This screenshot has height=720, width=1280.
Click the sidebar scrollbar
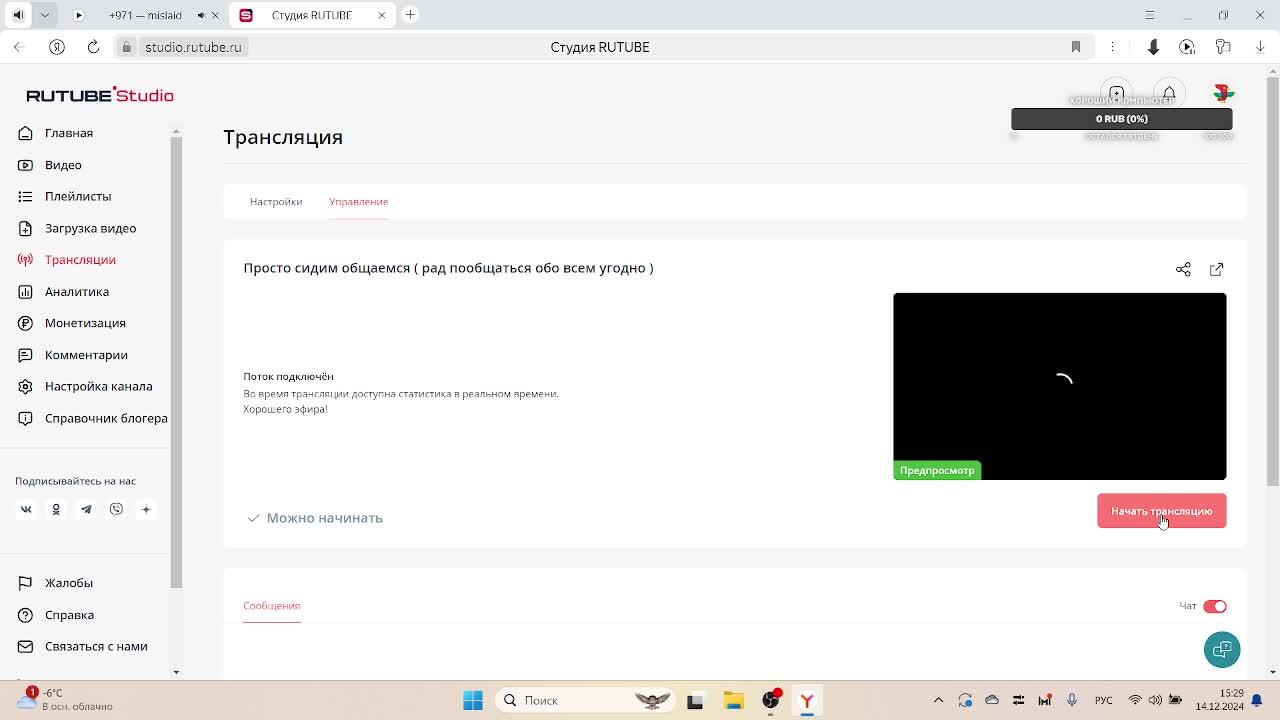176,360
